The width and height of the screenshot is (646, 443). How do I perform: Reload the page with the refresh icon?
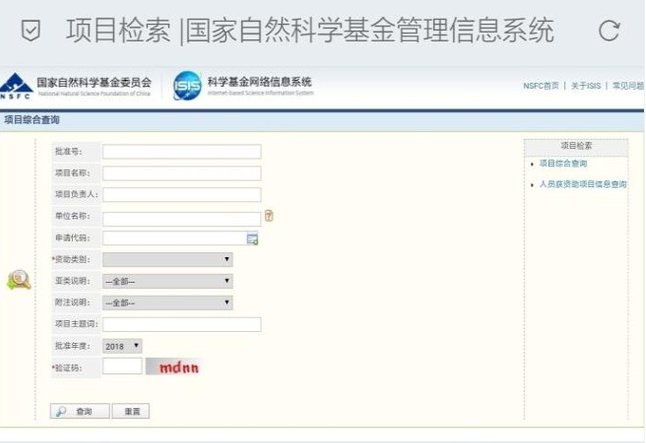(609, 31)
